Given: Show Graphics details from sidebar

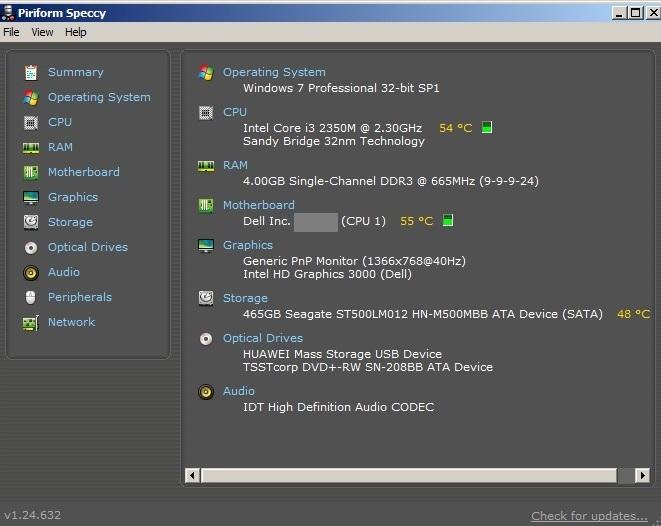Looking at the screenshot, I should pos(73,197).
